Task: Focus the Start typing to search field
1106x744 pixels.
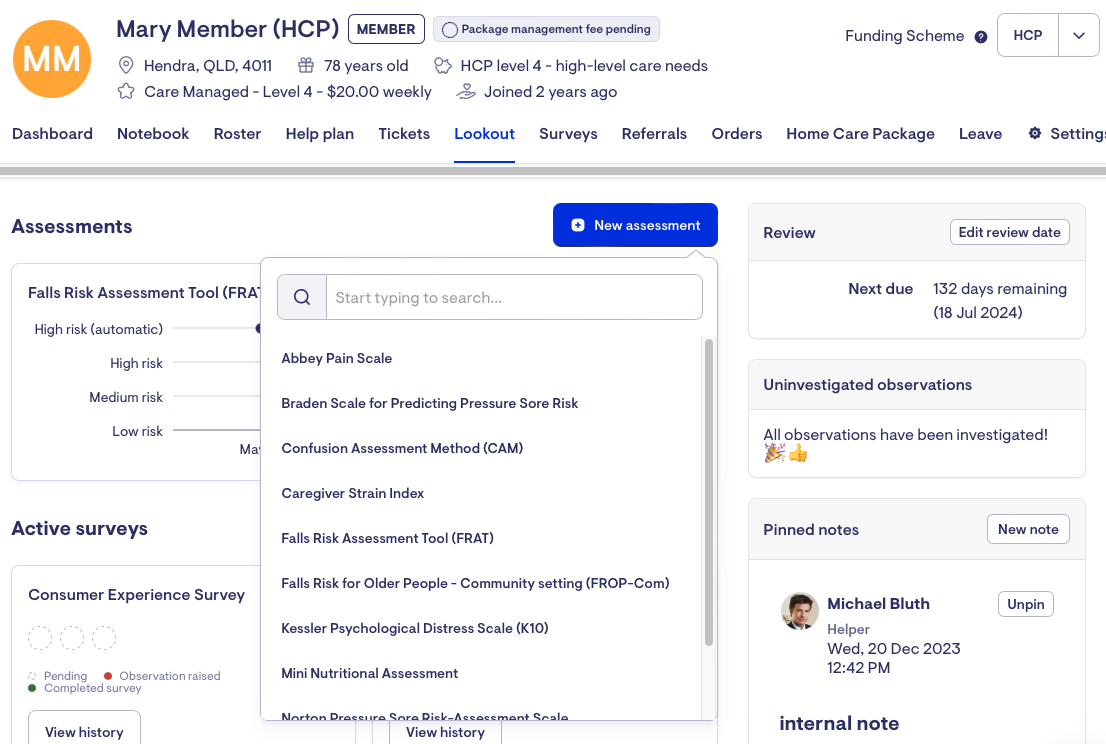Action: pyautogui.click(x=514, y=297)
